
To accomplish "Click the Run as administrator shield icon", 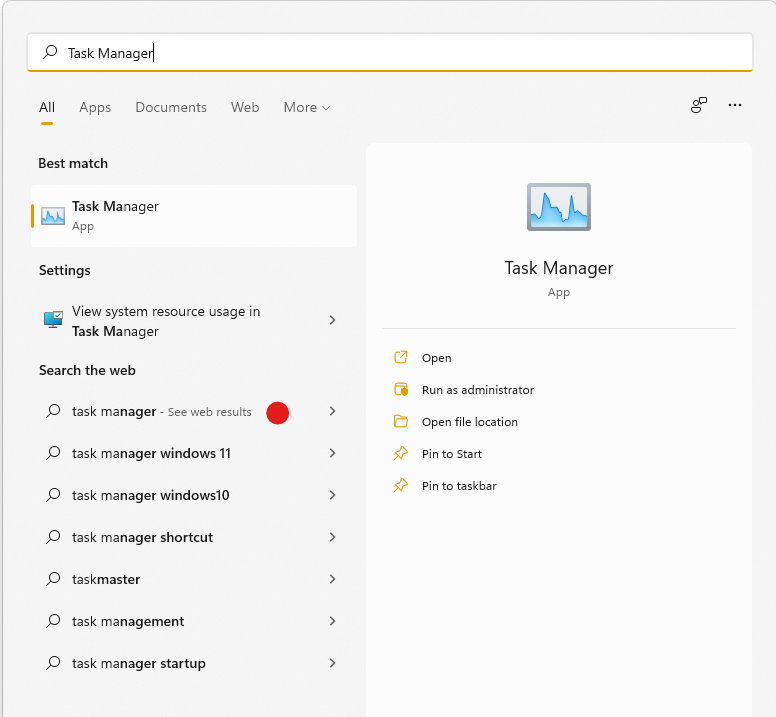I will (401, 390).
